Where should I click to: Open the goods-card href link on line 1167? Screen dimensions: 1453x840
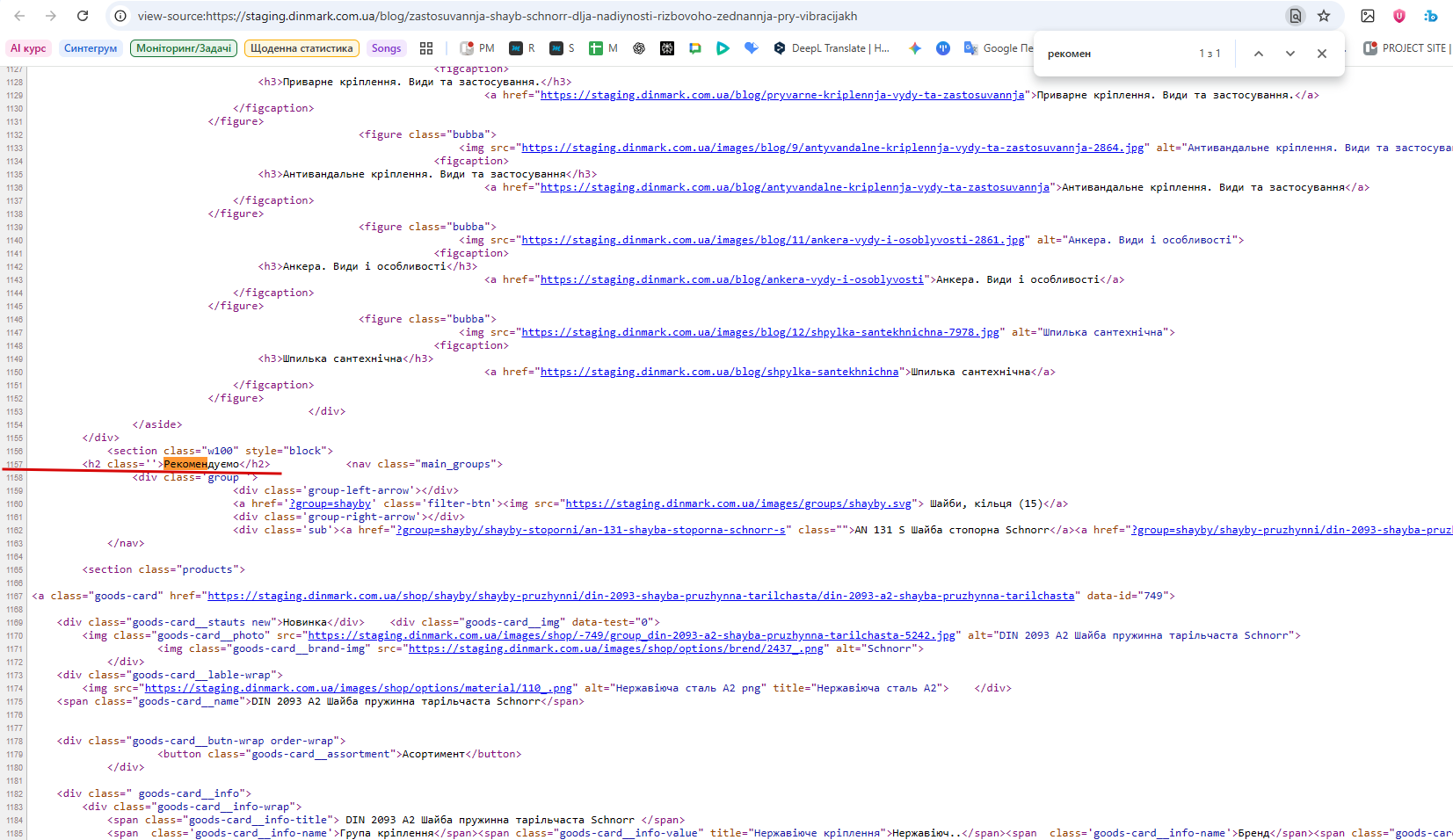pos(641,596)
